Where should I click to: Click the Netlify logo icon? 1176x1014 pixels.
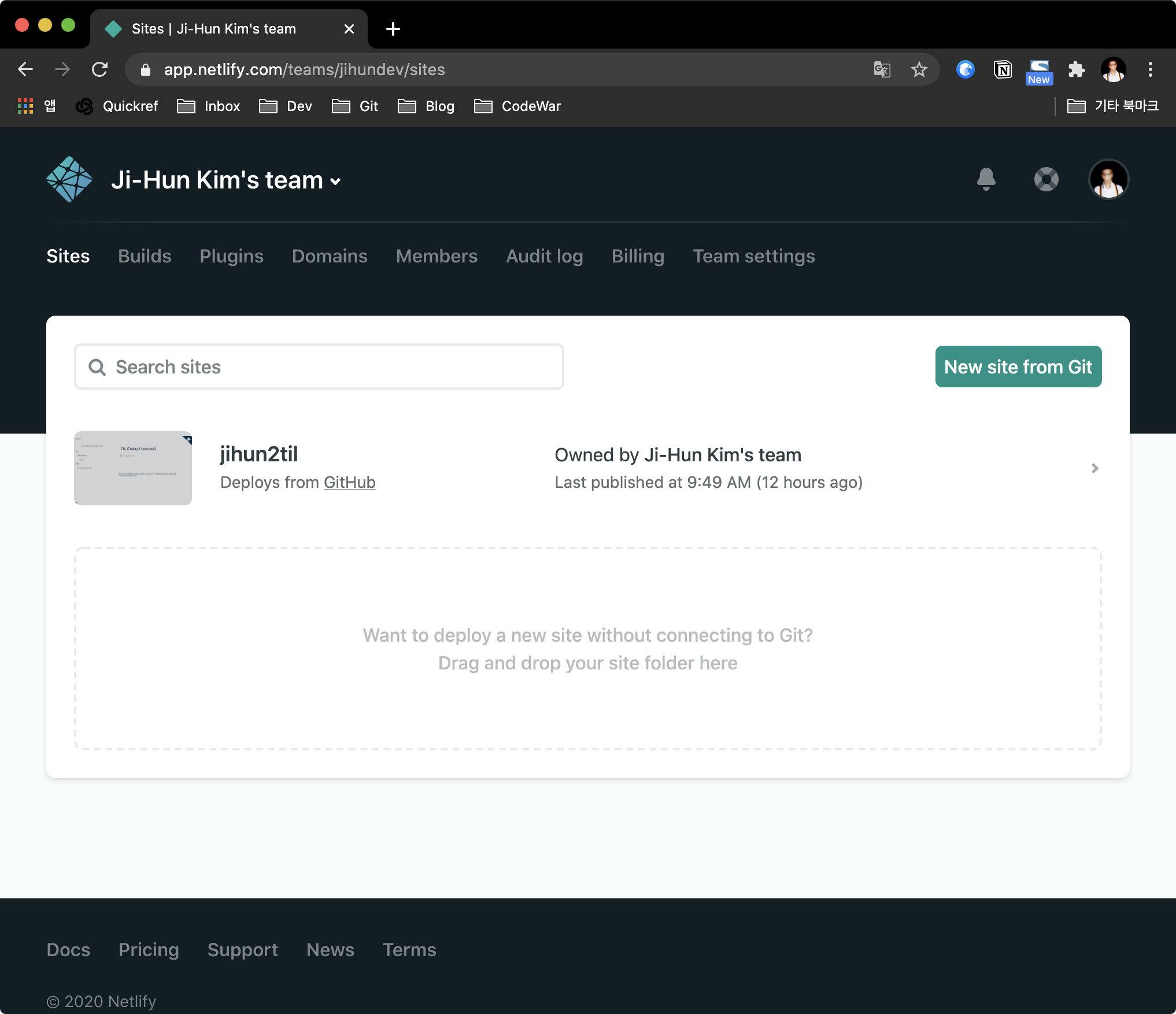69,179
